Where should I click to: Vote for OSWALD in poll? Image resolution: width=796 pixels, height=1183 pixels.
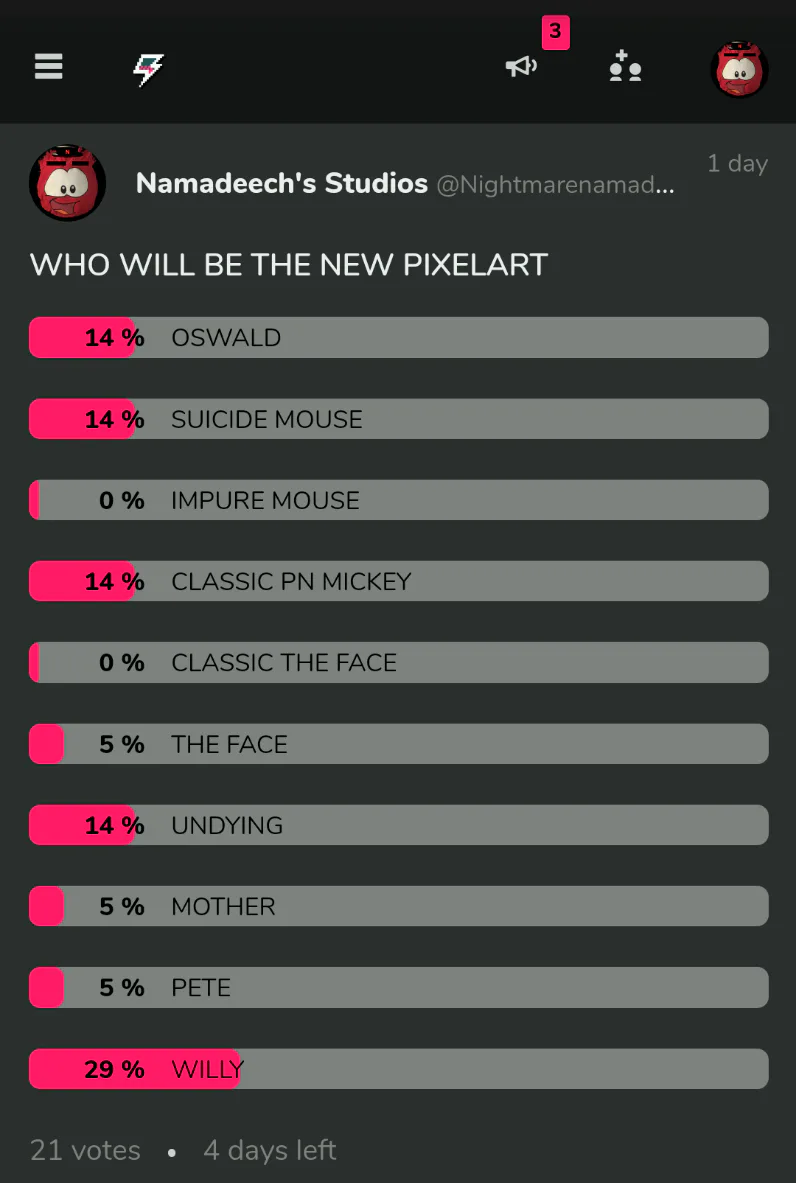398,338
